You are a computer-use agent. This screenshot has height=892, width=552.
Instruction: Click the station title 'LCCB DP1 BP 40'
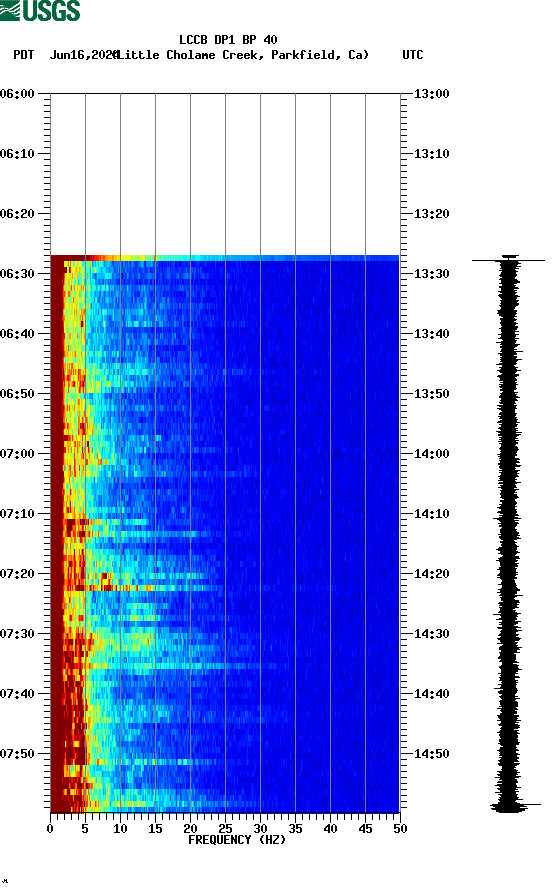(228, 40)
